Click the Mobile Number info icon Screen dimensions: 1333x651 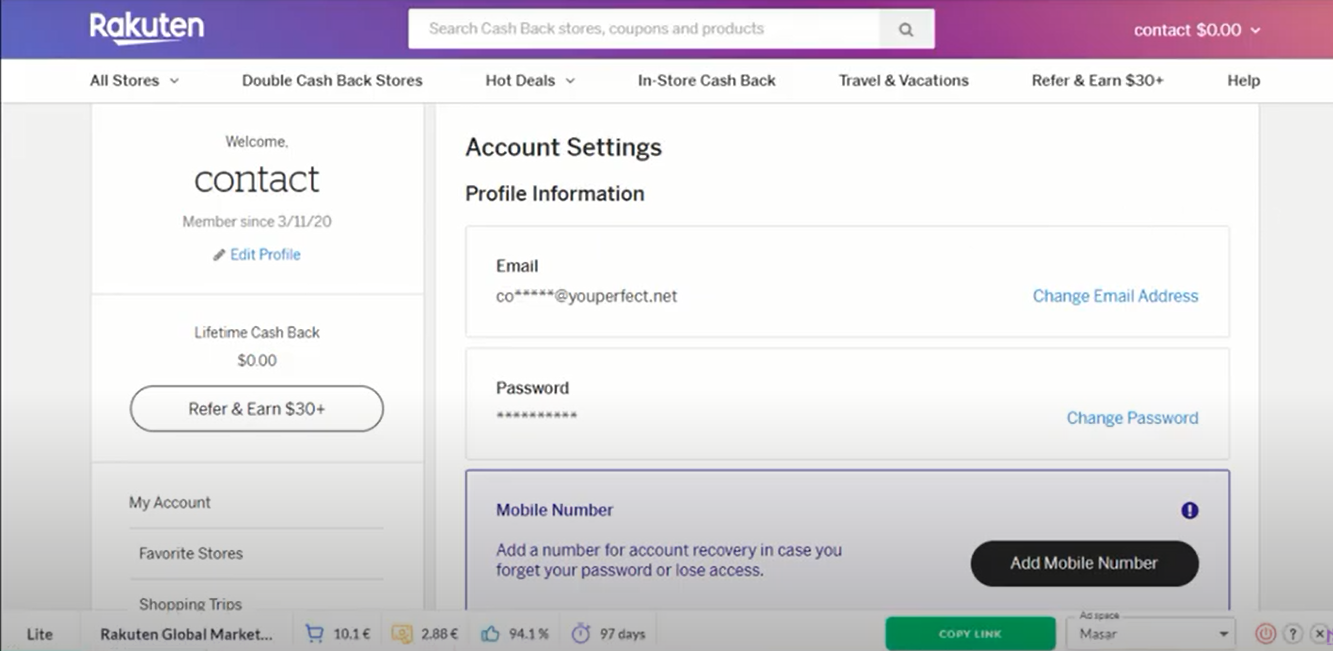point(1189,510)
